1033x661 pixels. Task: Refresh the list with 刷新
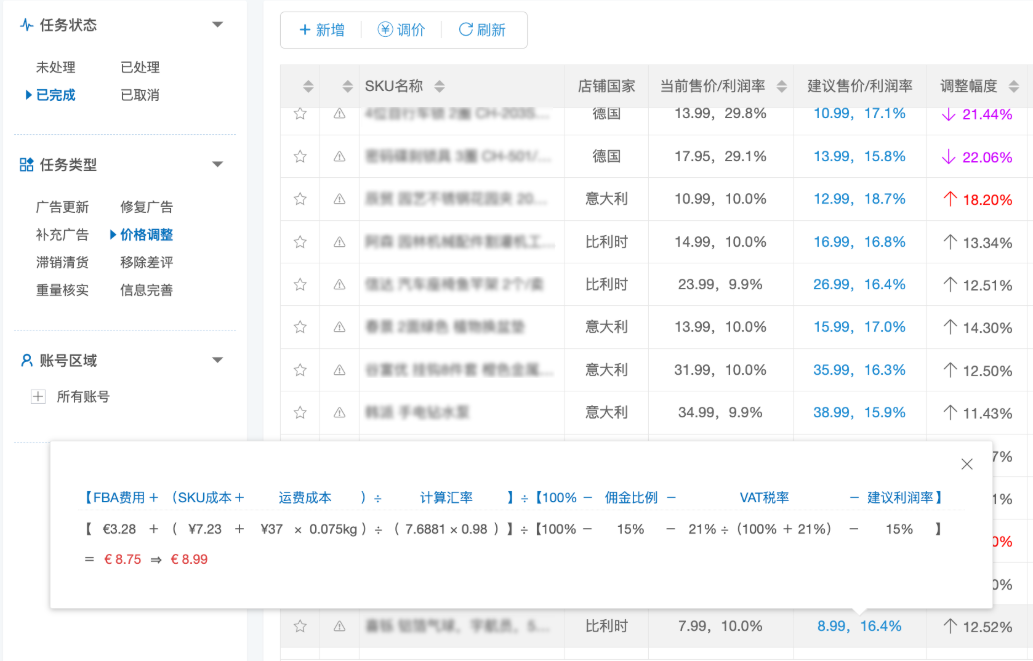click(x=482, y=30)
